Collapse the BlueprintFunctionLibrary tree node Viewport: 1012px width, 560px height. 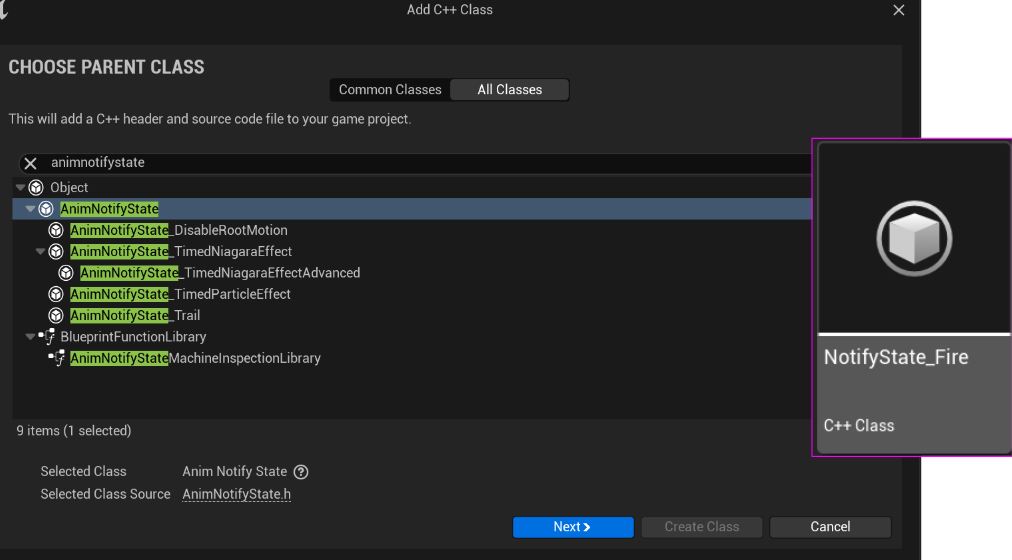pyautogui.click(x=31, y=337)
